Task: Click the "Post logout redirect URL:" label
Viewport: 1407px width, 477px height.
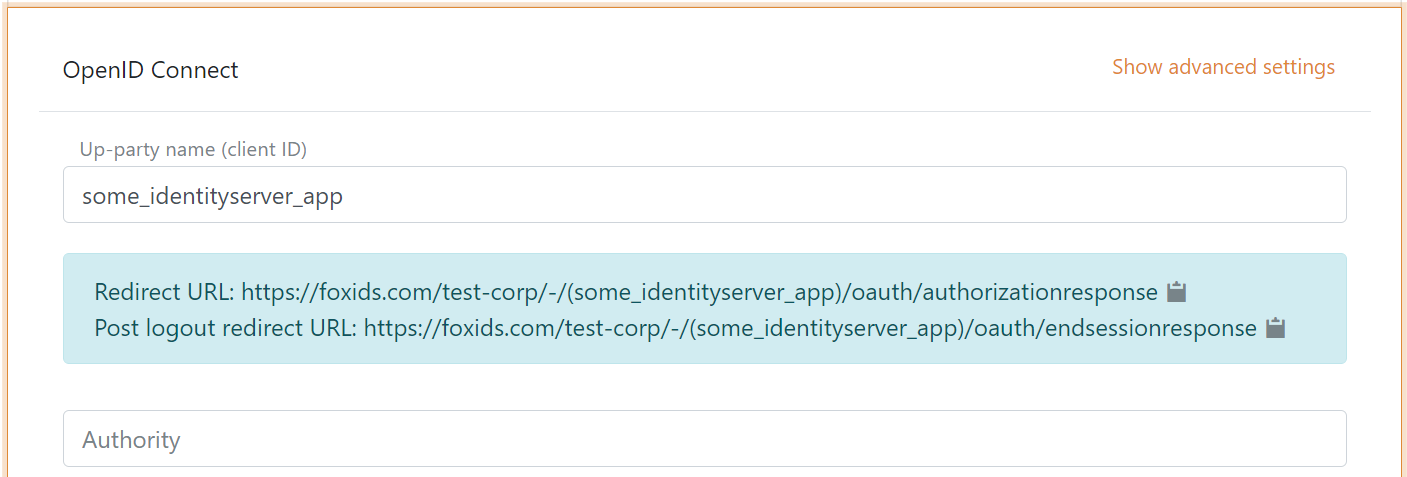Action: pos(225,328)
